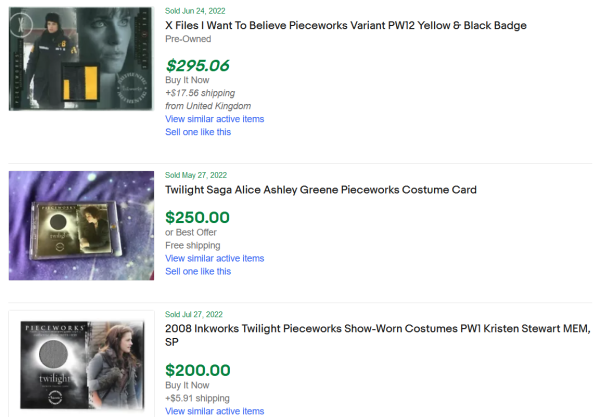View similar active items for Alice card
This screenshot has height=417, width=600.
point(214,258)
